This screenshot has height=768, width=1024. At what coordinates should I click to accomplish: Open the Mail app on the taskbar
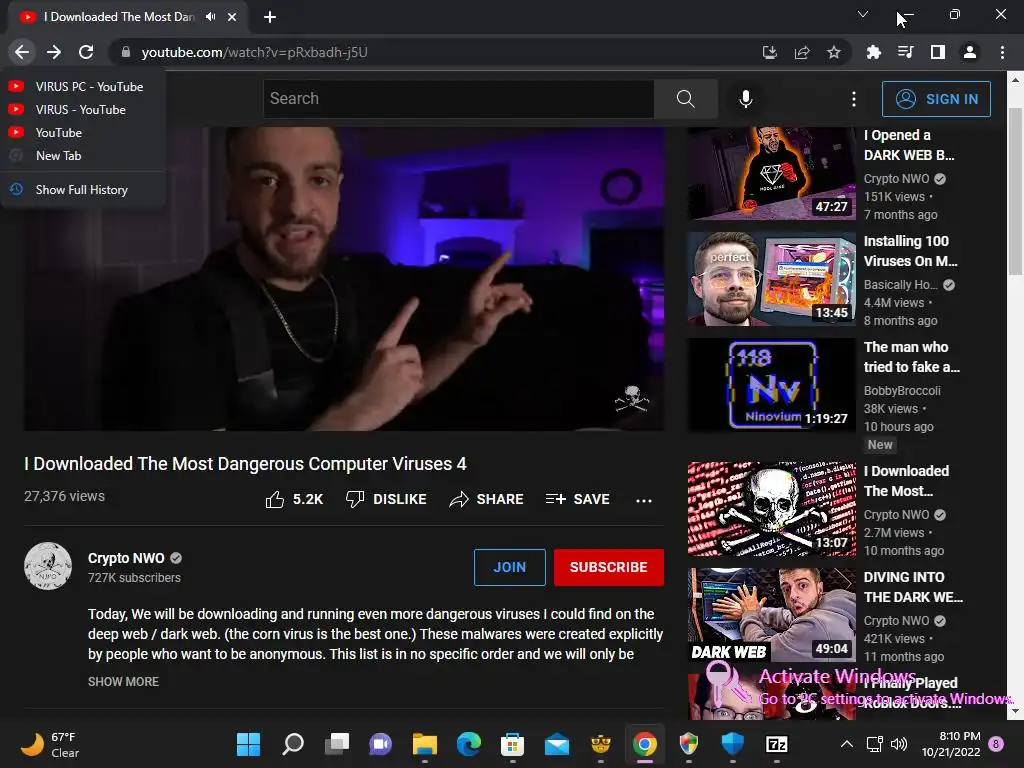point(556,744)
